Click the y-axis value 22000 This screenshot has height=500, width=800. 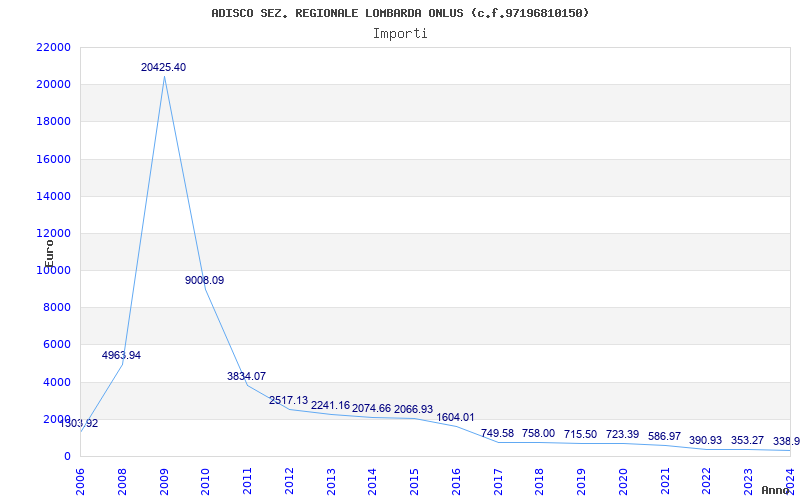[x=53, y=47]
